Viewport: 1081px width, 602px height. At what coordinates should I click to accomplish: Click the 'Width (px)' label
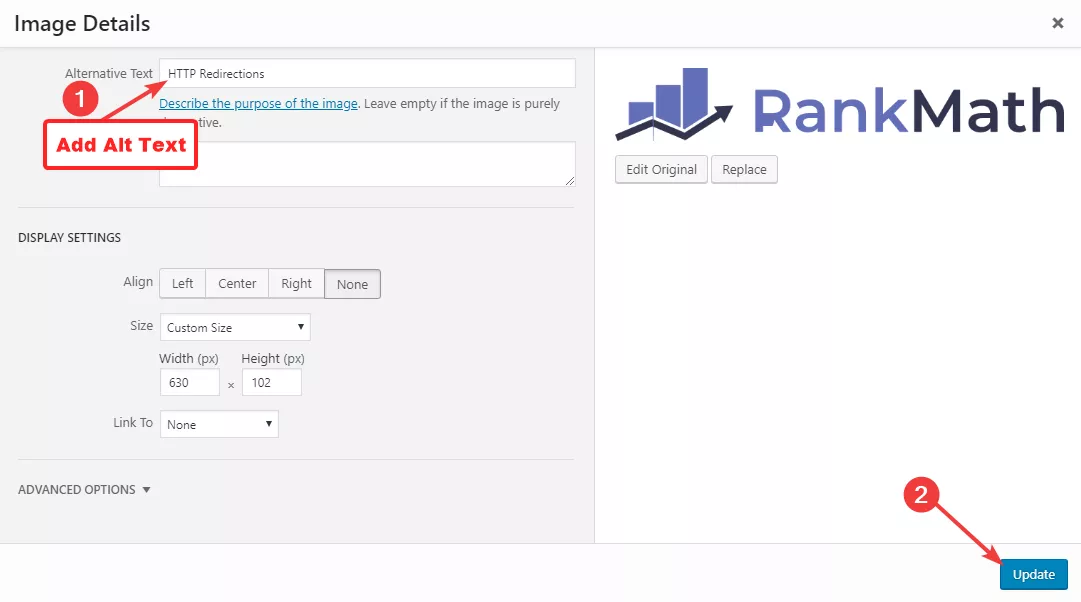[189, 359]
